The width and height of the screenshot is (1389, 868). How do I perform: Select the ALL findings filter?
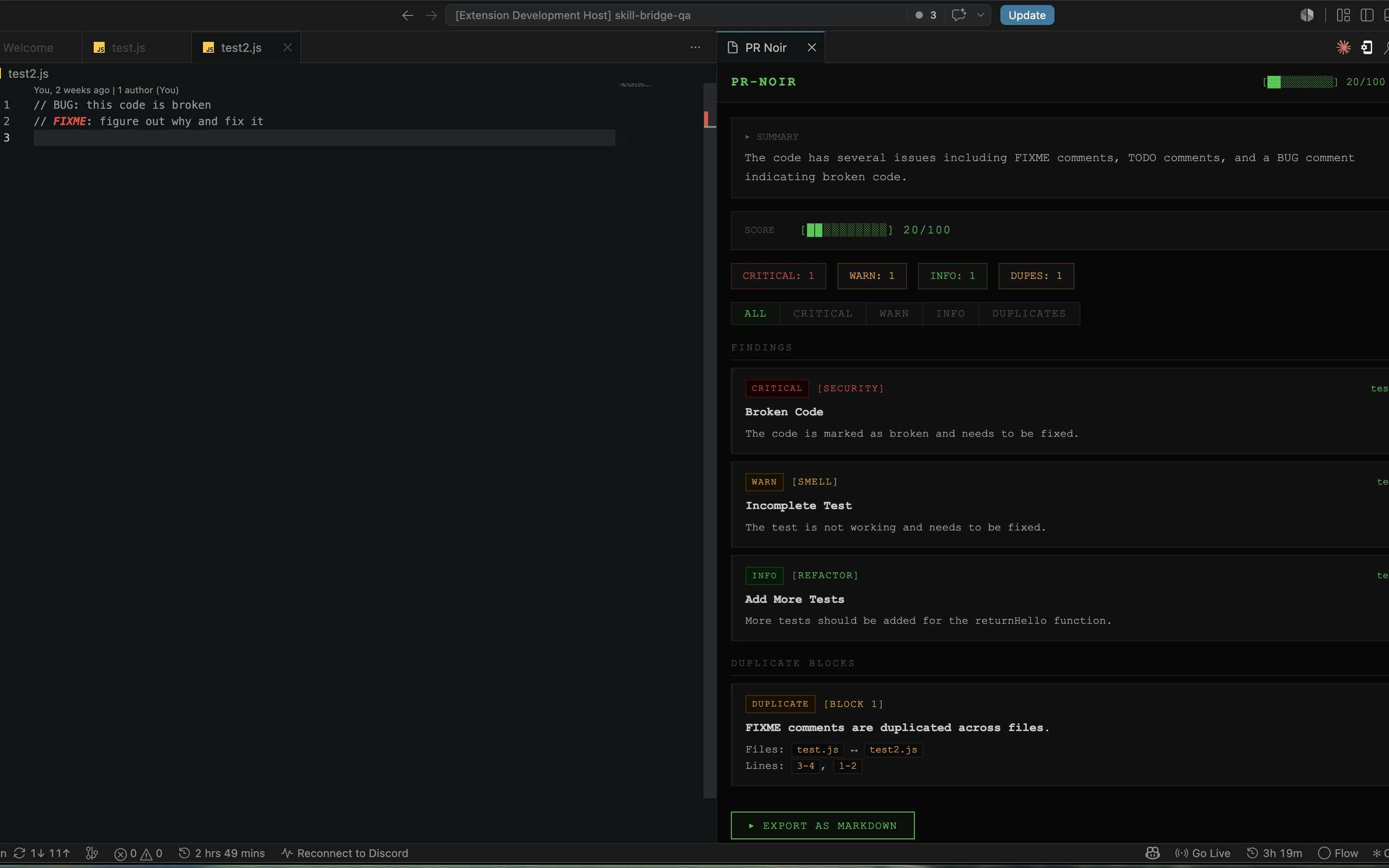coord(755,313)
